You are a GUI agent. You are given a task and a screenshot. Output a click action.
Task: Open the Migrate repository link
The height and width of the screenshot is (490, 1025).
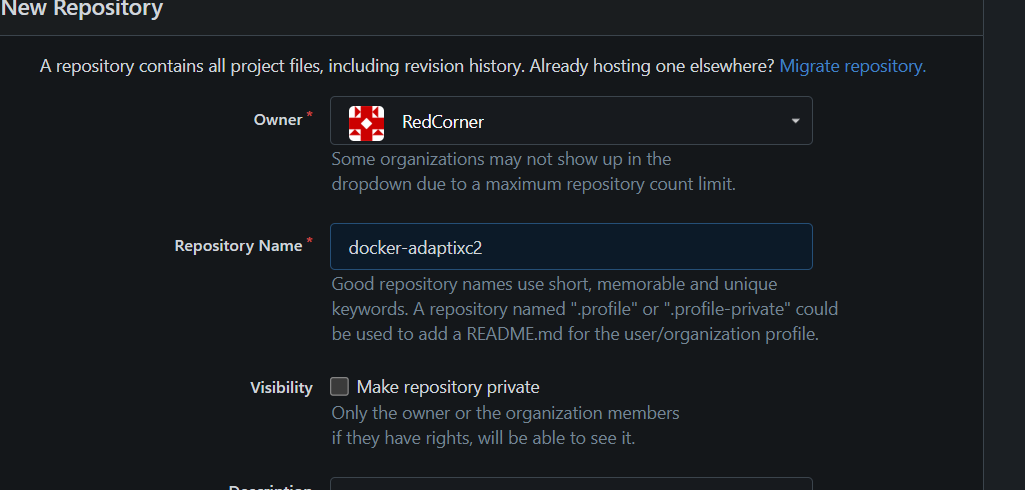852,66
